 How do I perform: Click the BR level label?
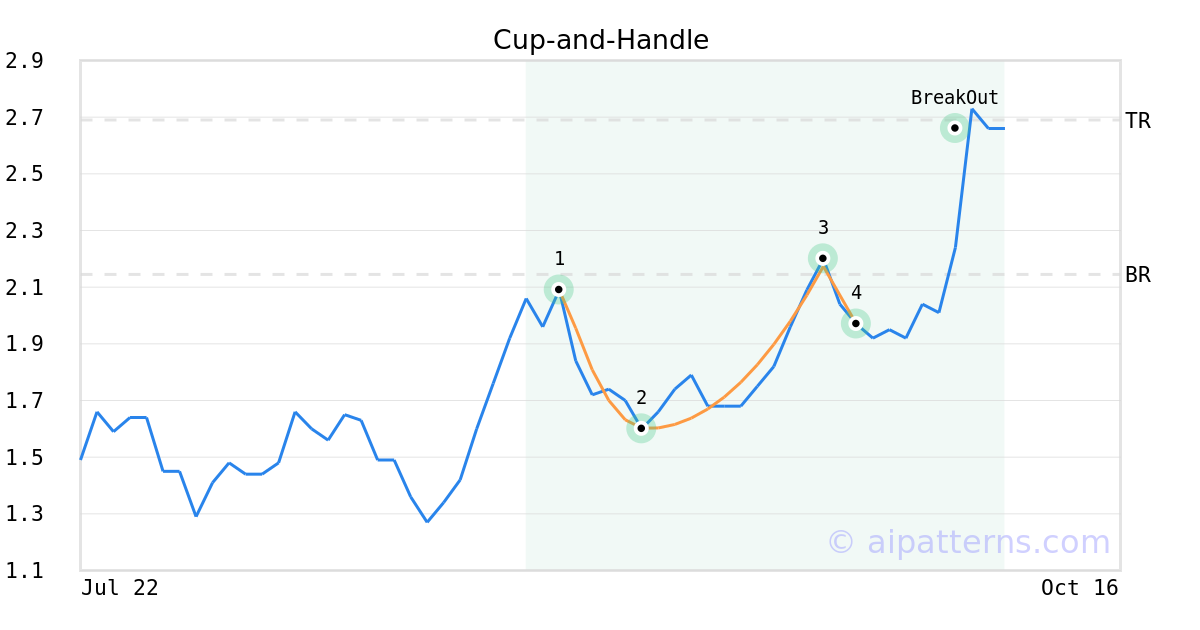[x=1137, y=275]
